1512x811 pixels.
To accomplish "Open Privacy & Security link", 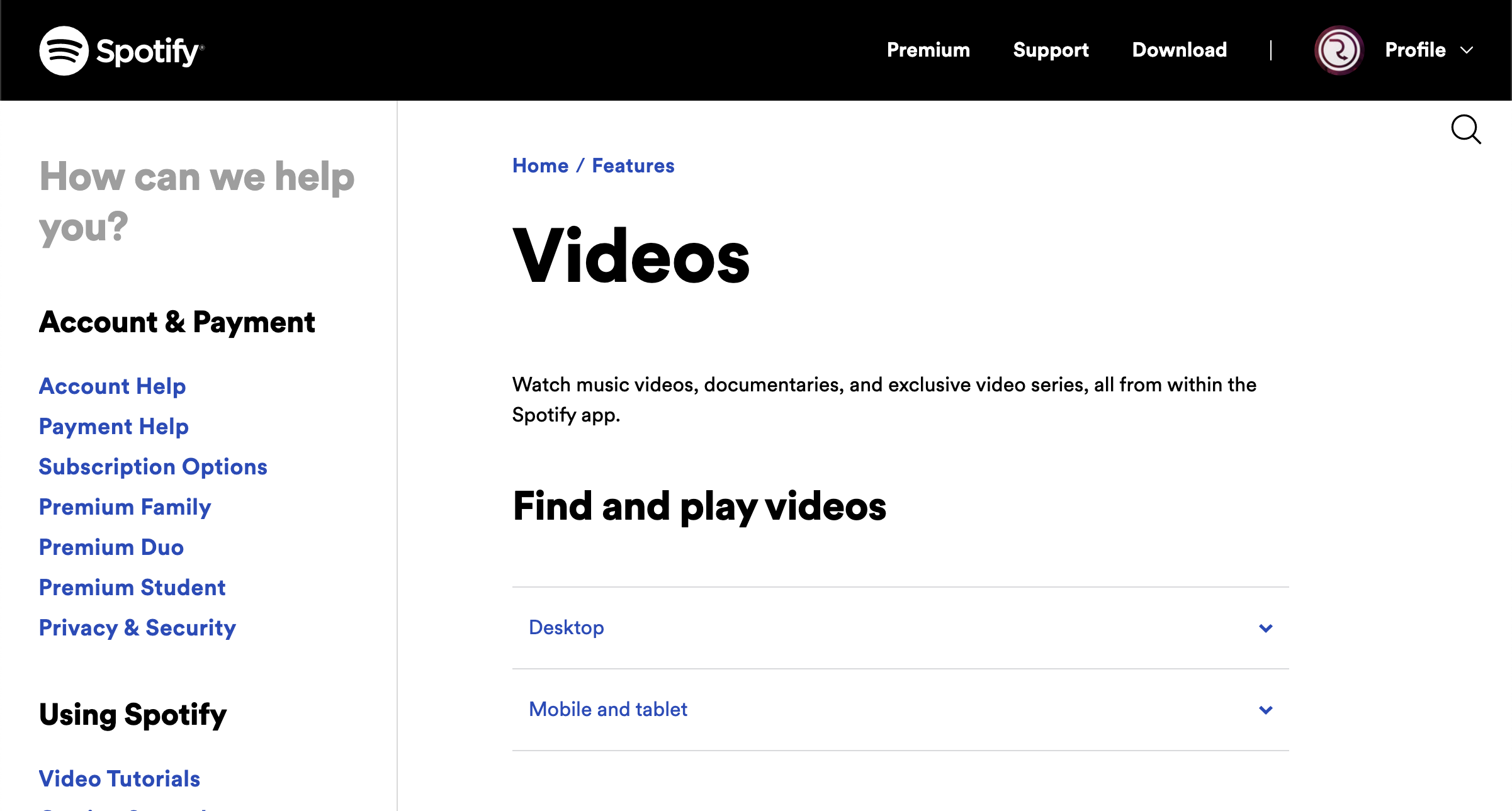I will click(138, 627).
